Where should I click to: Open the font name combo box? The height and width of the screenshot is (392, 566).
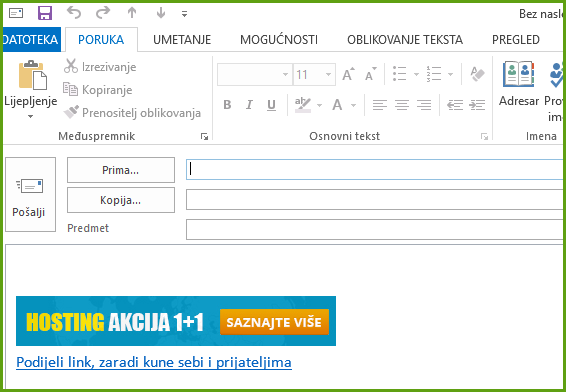coord(254,74)
